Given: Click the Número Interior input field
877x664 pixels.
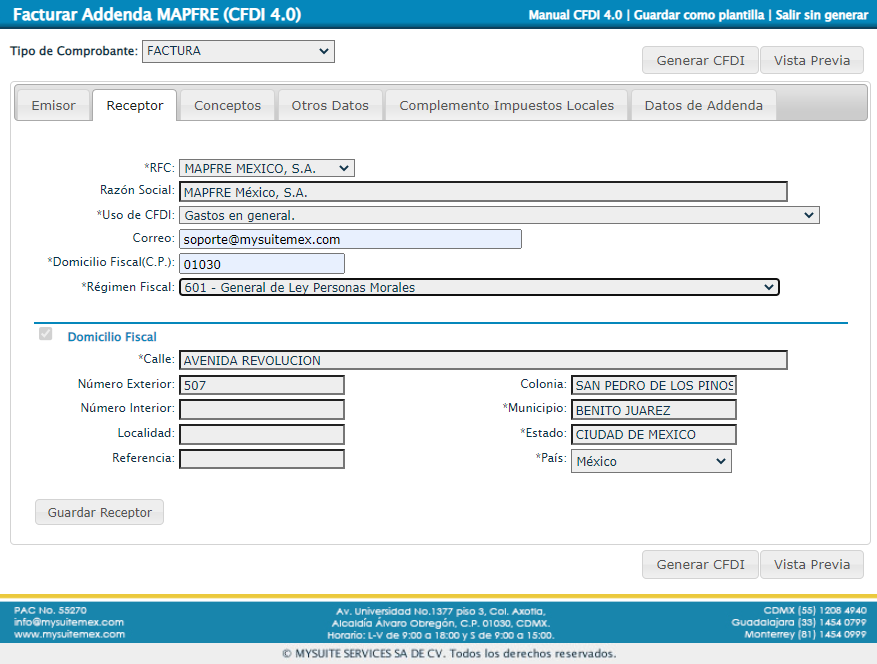Looking at the screenshot, I should tap(262, 409).
